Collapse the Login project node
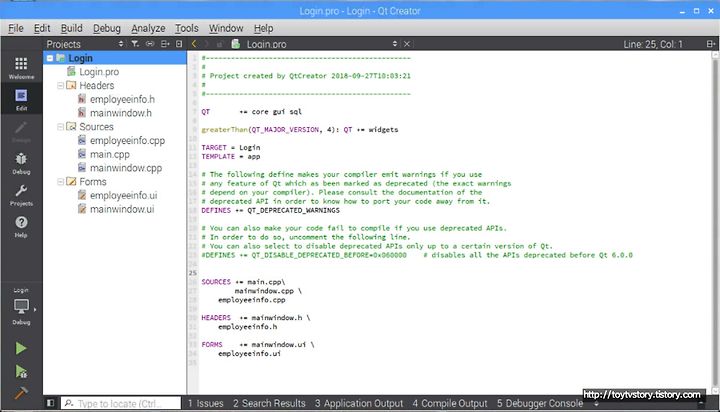The image size is (720, 412). point(50,58)
